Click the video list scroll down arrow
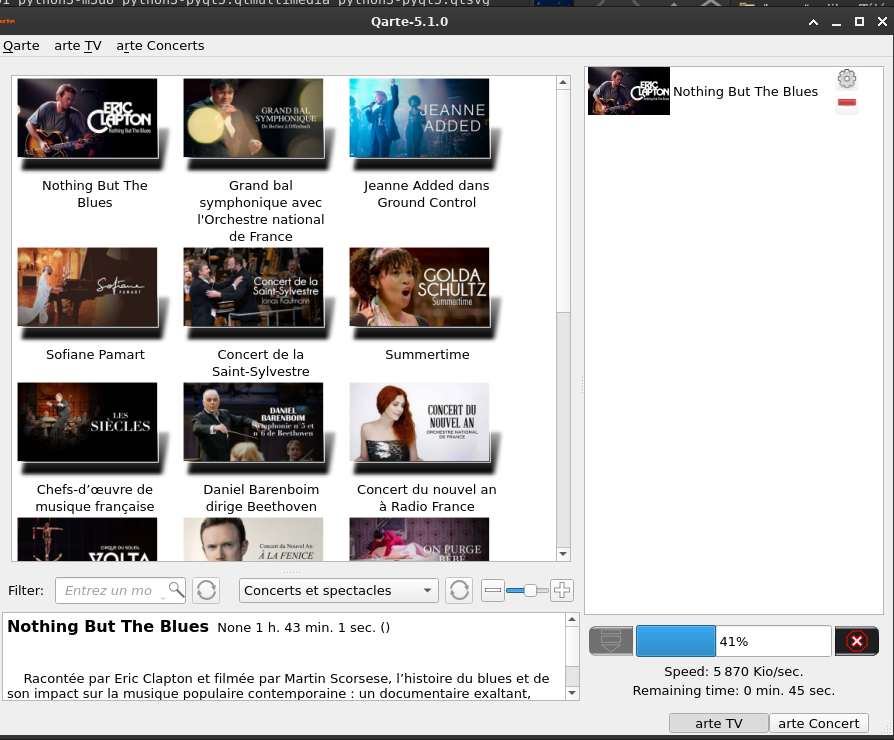This screenshot has width=894, height=740. (x=563, y=553)
